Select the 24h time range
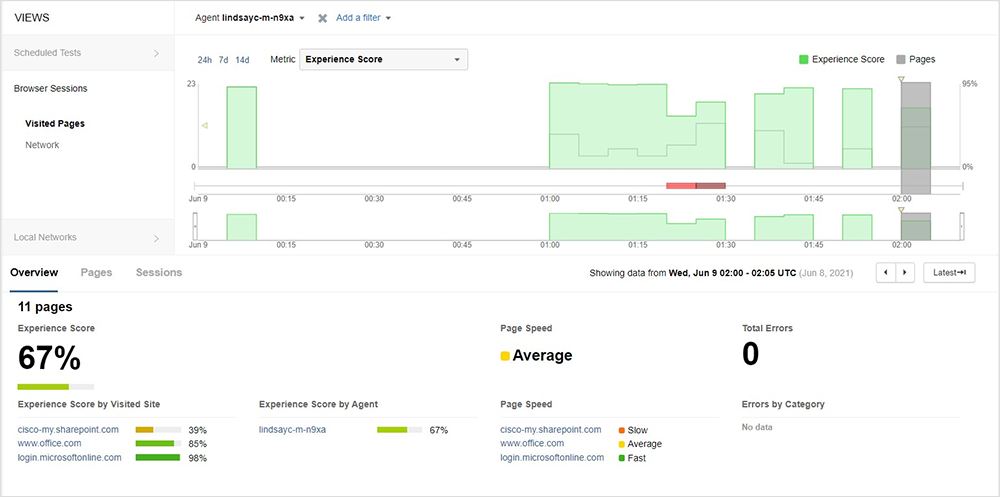This screenshot has height=497, width=1000. (205, 60)
